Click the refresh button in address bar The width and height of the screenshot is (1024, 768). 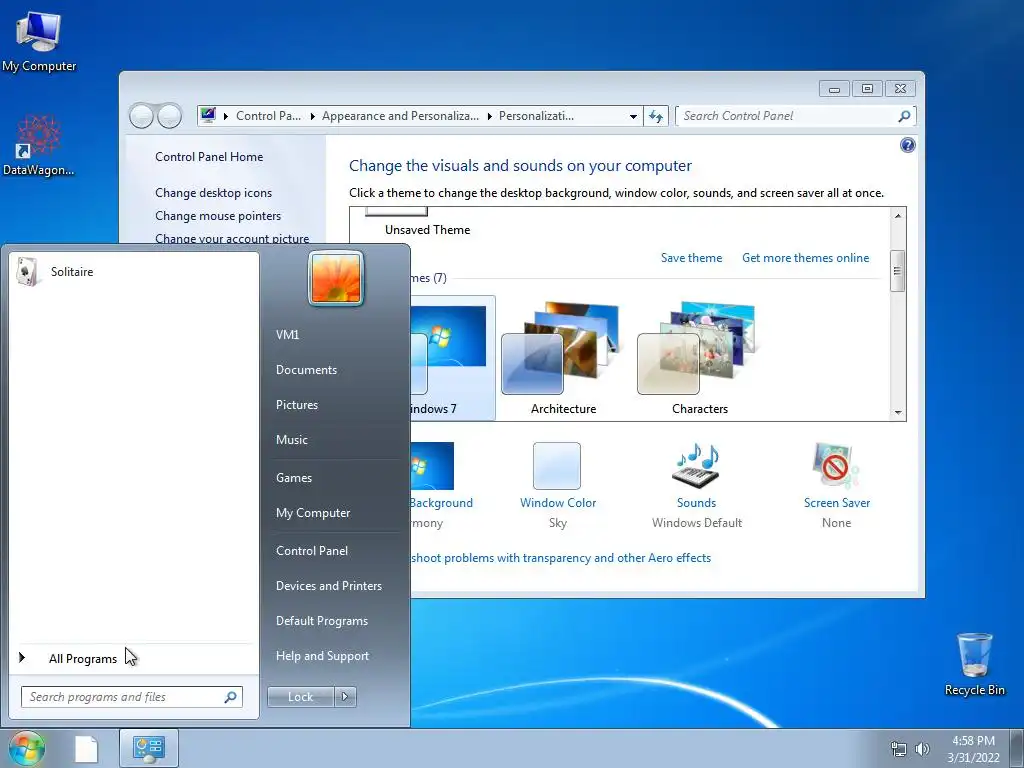(x=656, y=116)
